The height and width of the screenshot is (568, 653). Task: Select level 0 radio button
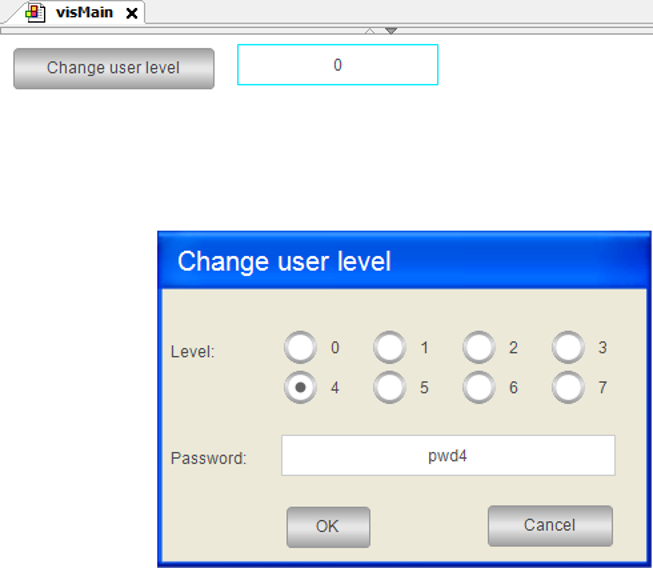(x=300, y=348)
